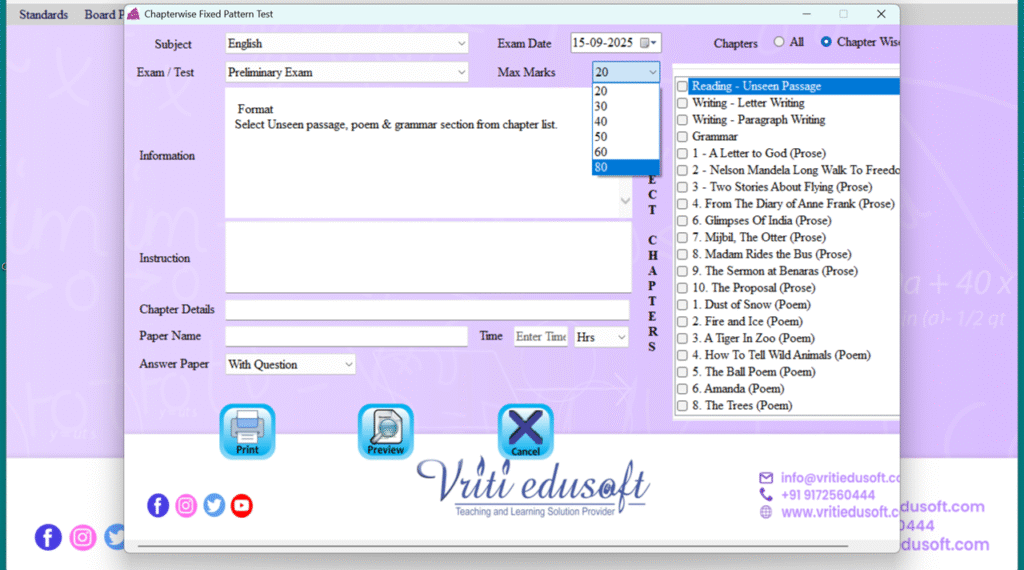Open the Twitter icon in dialog footer
The height and width of the screenshot is (570, 1024).
click(x=214, y=506)
